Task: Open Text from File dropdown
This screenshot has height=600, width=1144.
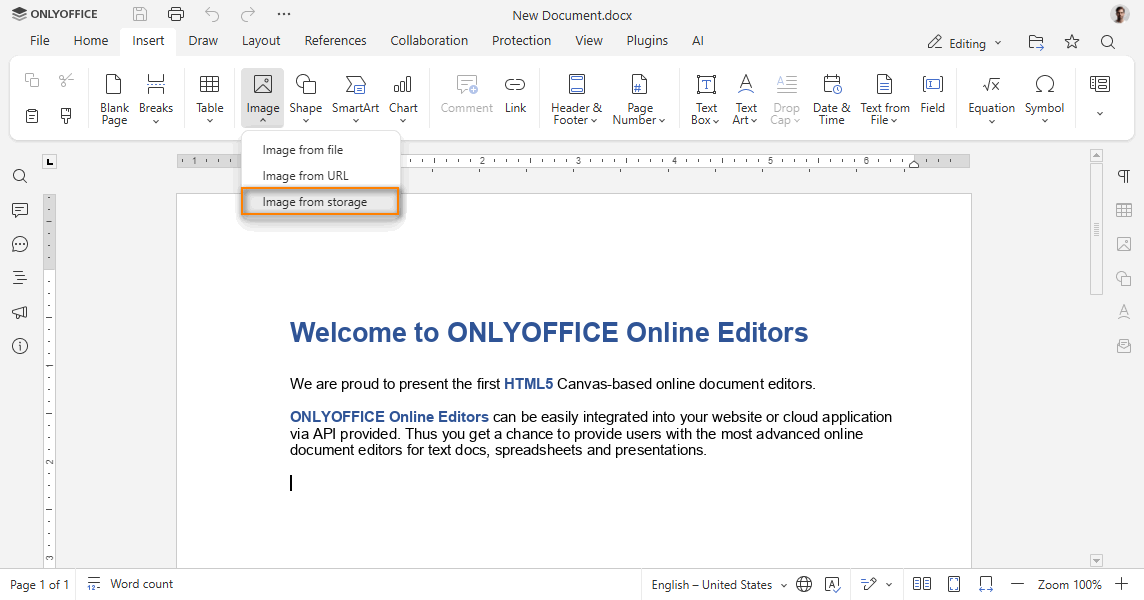Action: 884,99
